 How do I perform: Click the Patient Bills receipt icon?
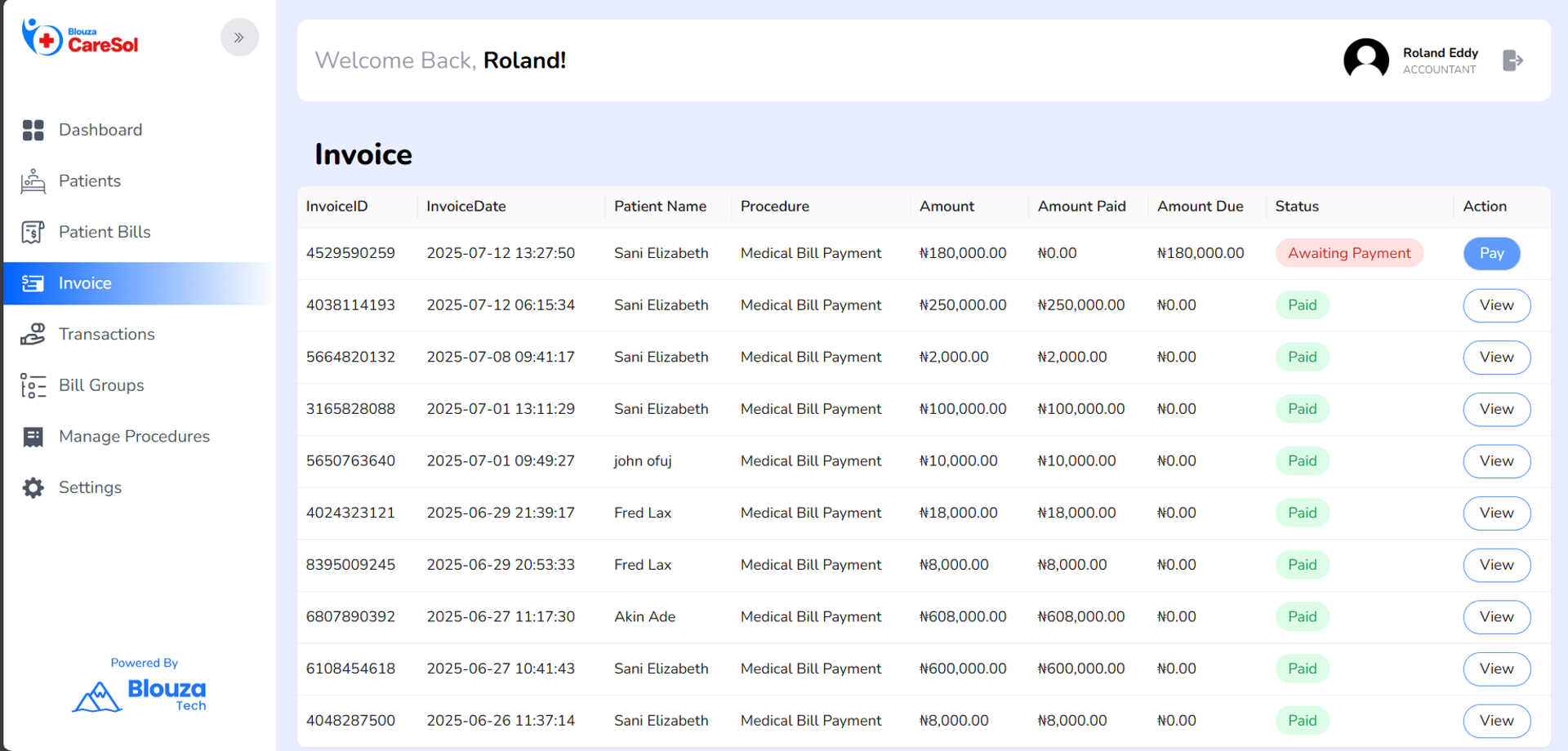tap(33, 233)
